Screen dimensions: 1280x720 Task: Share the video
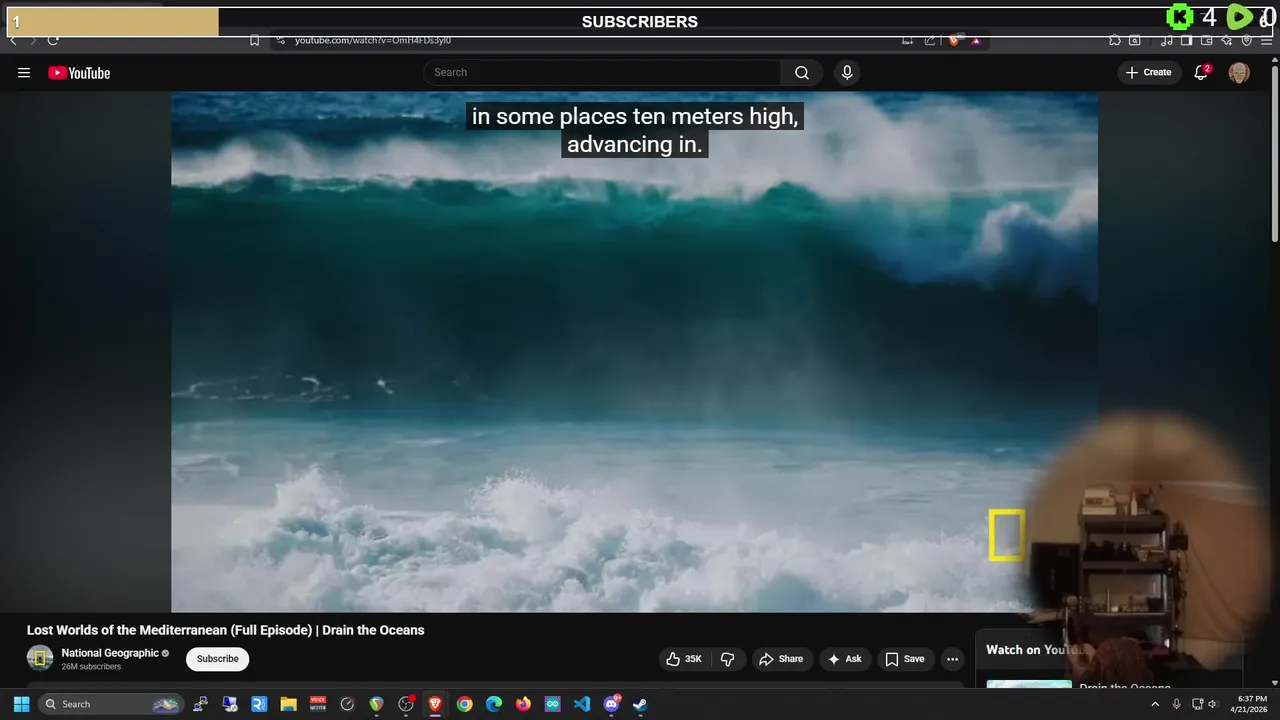[781, 659]
